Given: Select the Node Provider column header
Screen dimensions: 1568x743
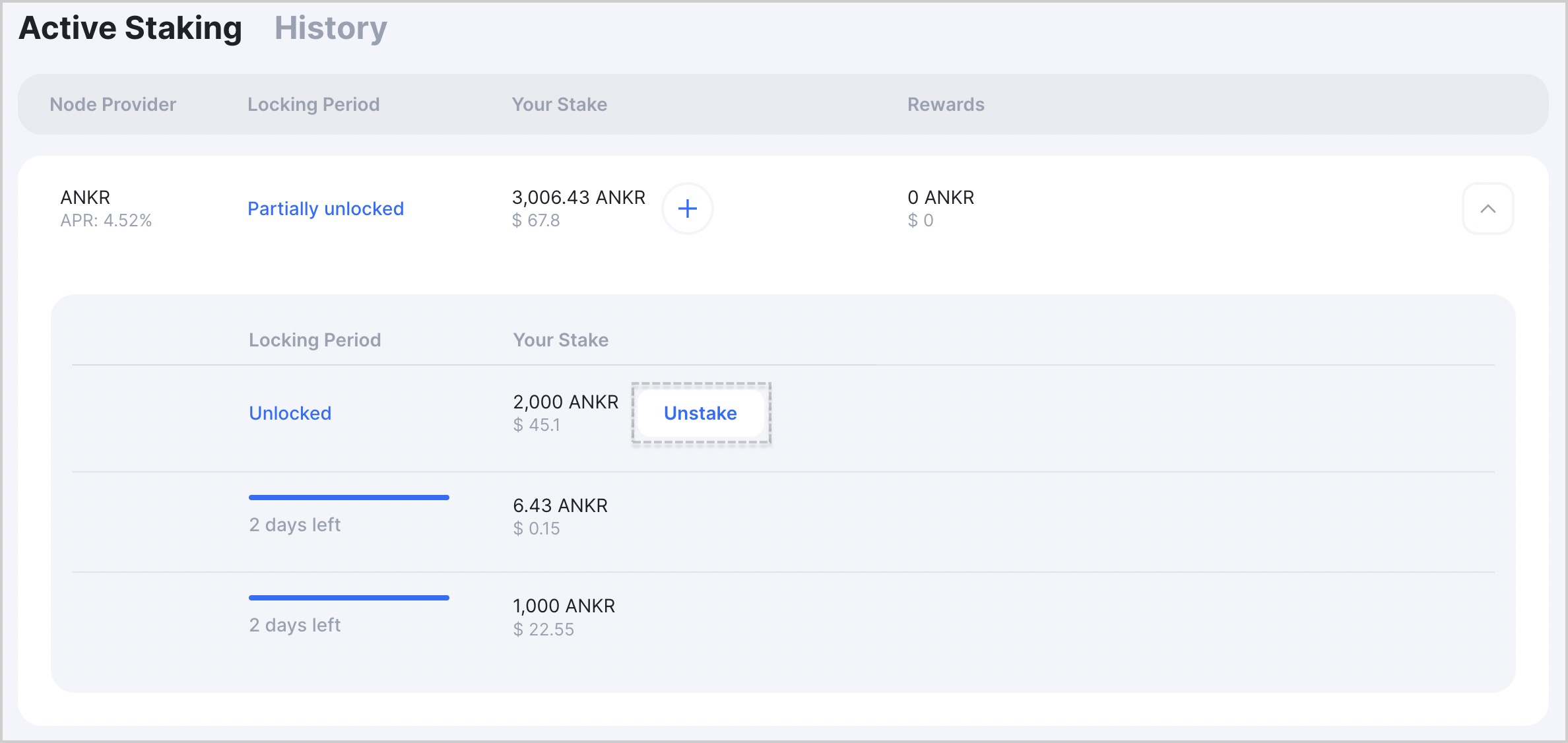Looking at the screenshot, I should point(113,104).
